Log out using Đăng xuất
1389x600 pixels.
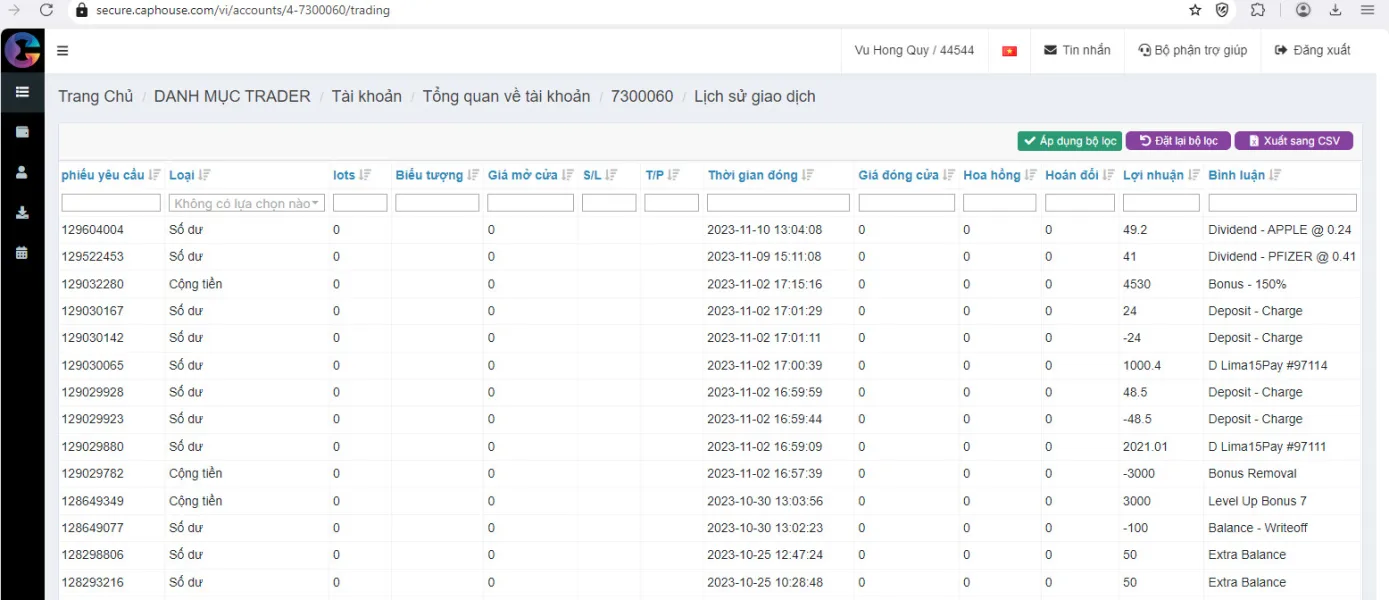tap(1312, 50)
